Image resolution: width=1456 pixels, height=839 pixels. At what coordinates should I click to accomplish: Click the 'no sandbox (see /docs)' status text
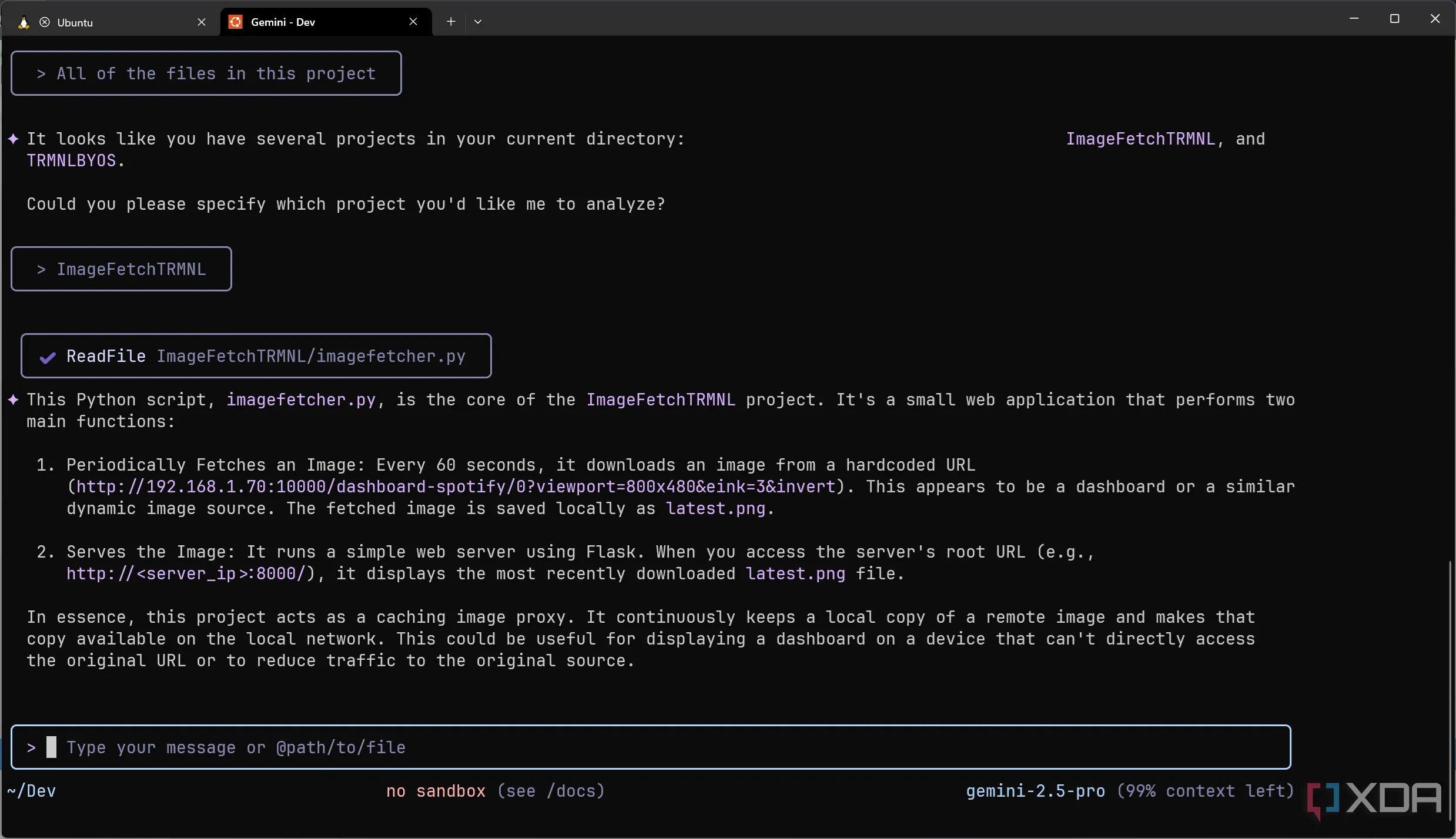pyautogui.click(x=495, y=791)
